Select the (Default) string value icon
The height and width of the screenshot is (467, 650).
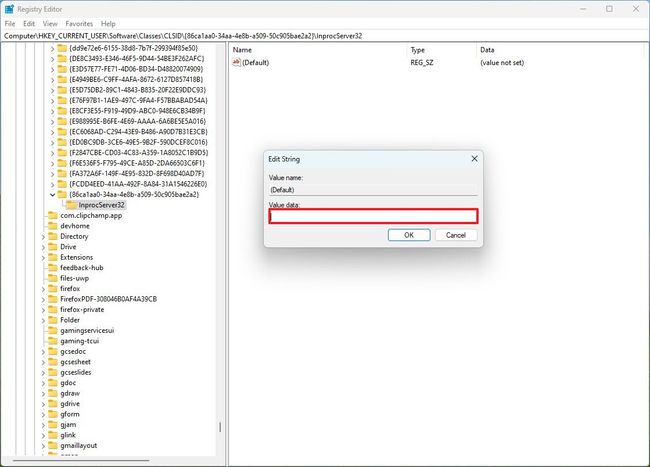236,63
